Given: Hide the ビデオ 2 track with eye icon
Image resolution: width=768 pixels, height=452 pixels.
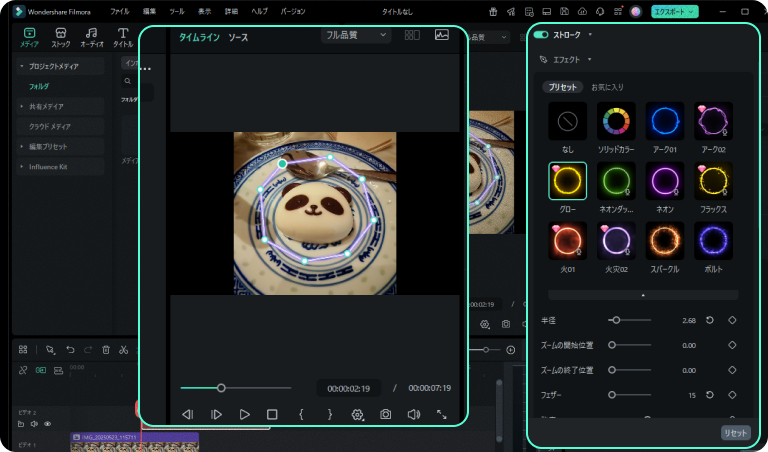Looking at the screenshot, I should click(47, 424).
